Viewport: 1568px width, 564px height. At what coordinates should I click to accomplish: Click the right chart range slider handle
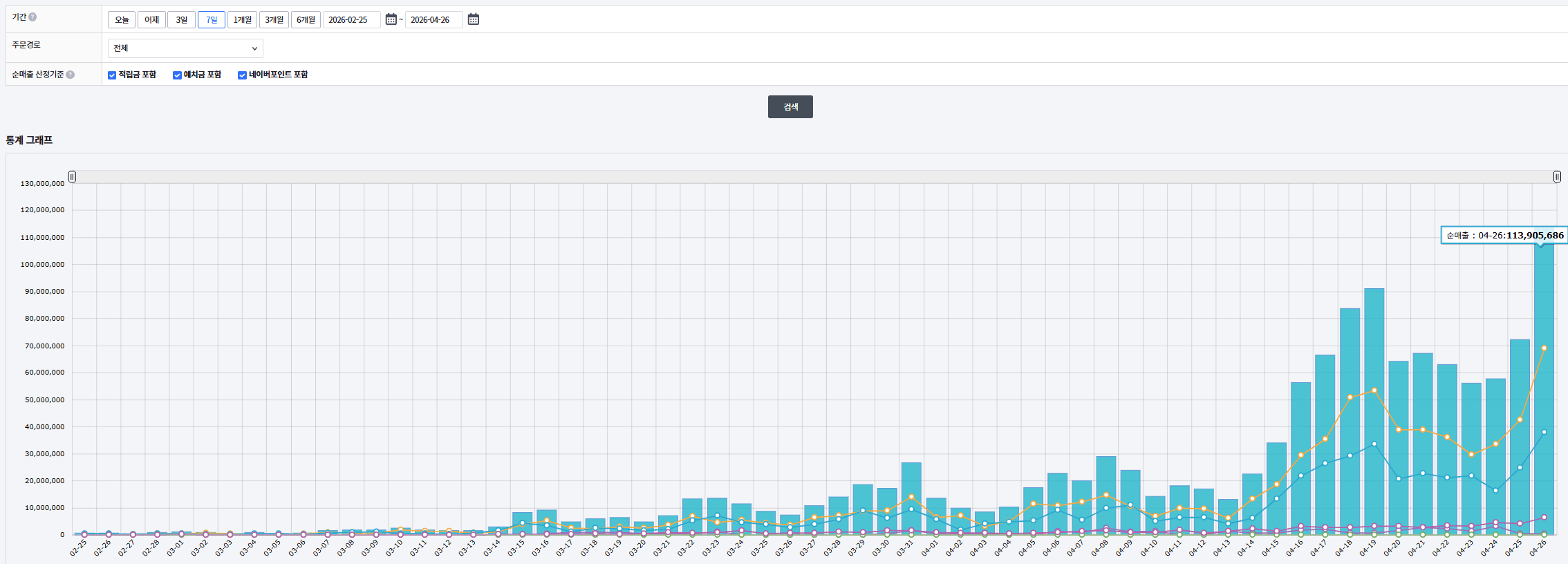[x=1557, y=177]
